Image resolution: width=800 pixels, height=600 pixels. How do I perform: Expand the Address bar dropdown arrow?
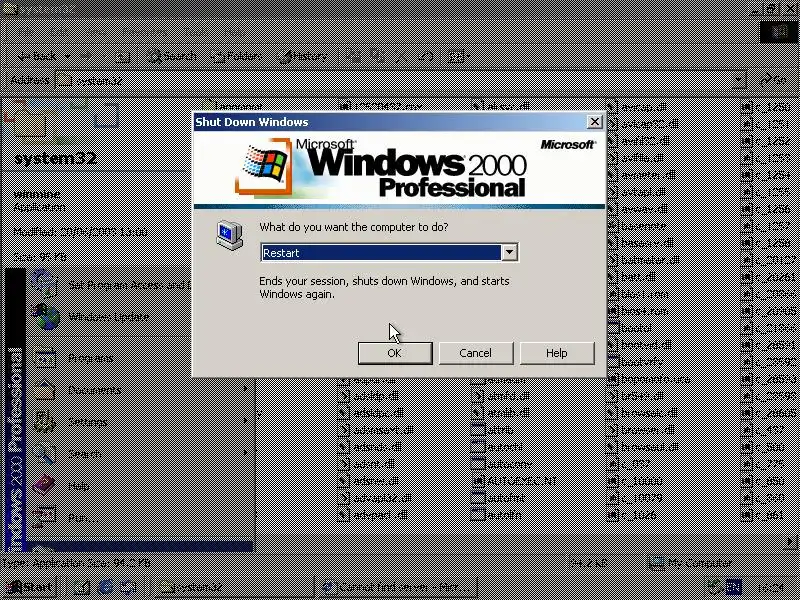(x=739, y=80)
